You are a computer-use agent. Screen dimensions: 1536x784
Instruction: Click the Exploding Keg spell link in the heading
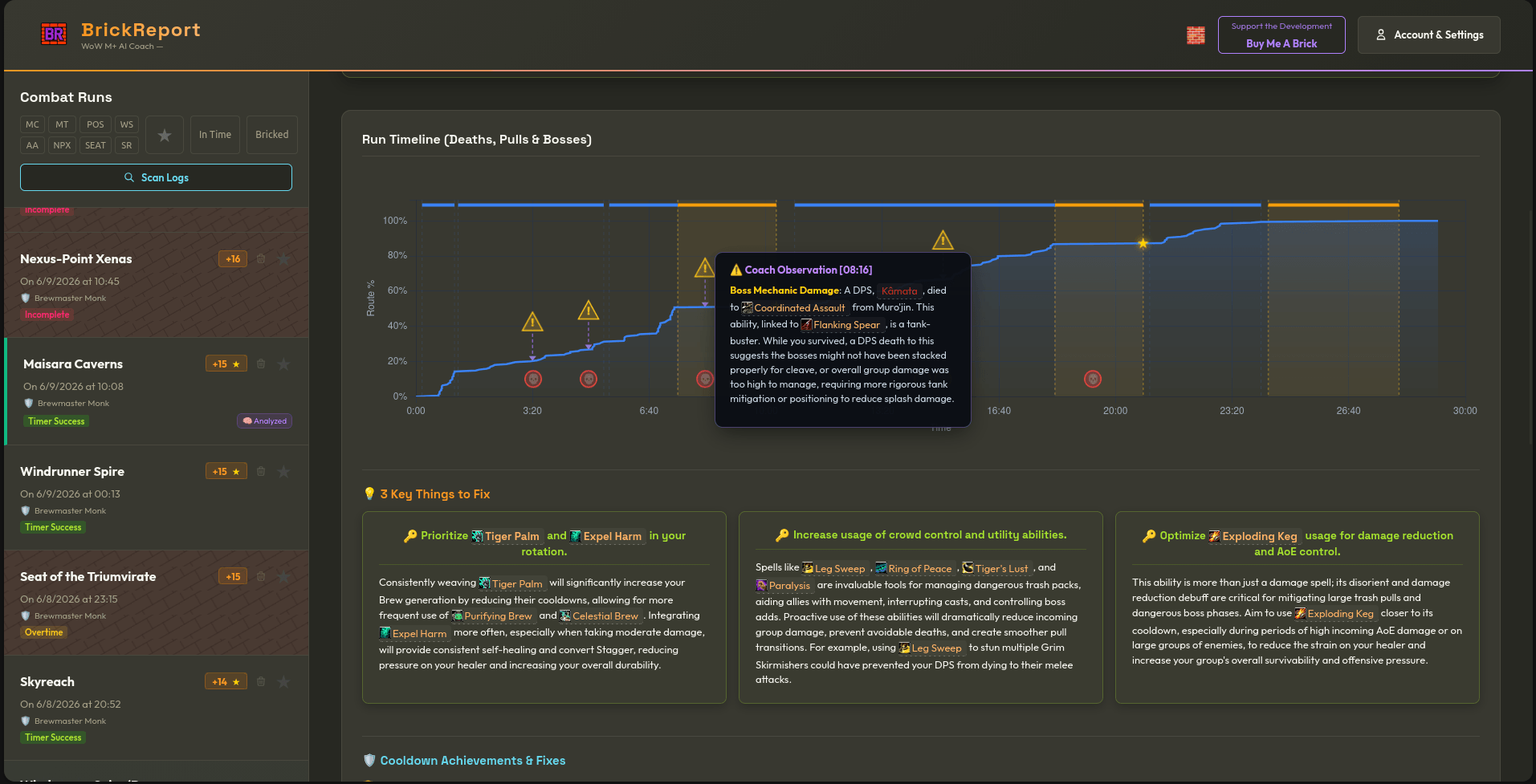pos(1253,536)
